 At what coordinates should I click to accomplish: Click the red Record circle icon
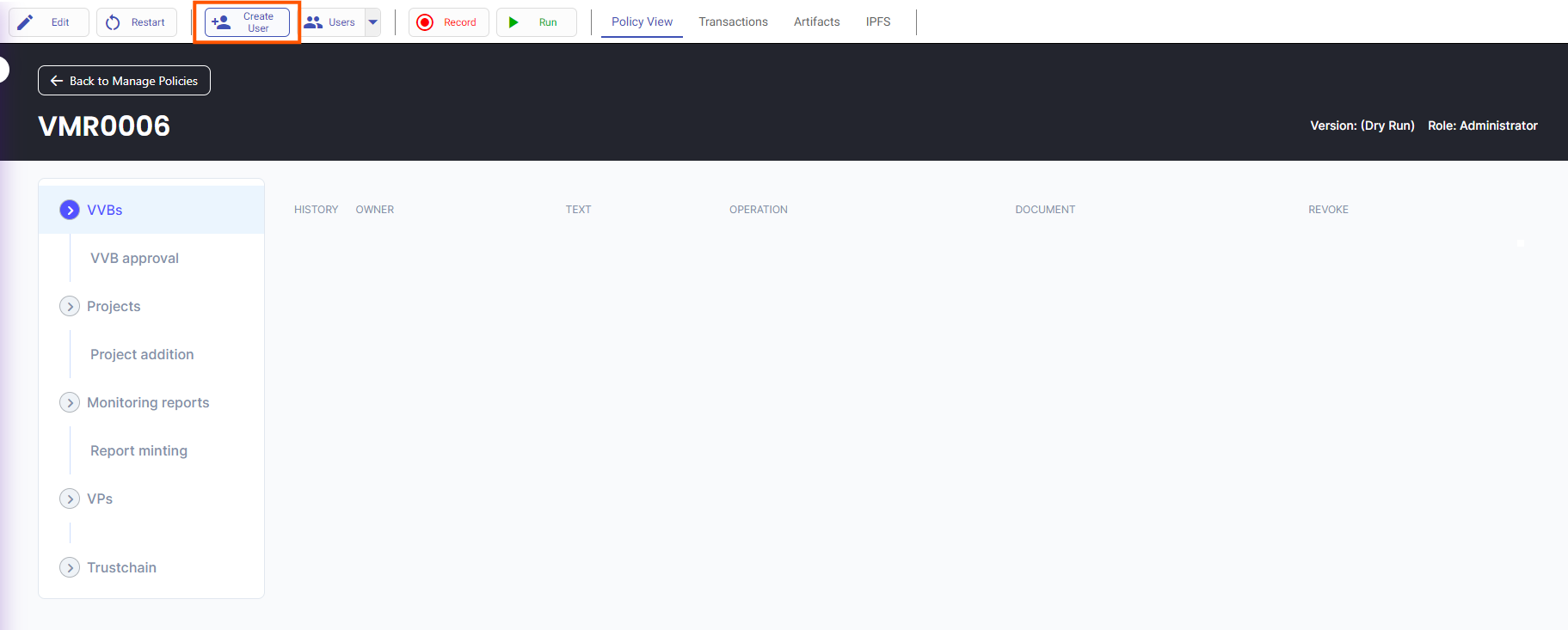425,22
